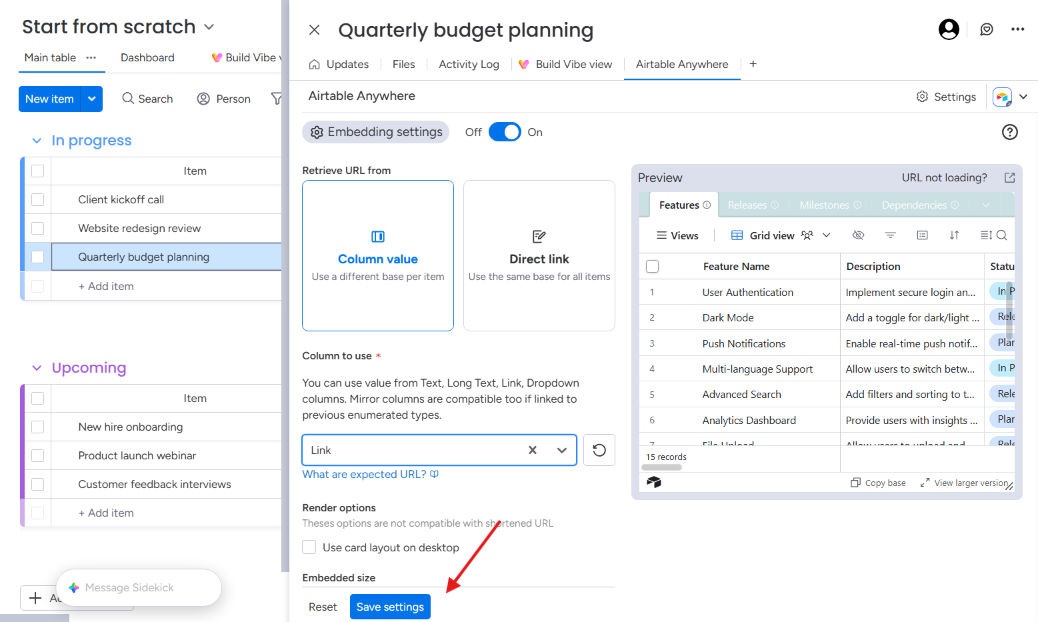Turn off the embedding On/Off switch
The width and height of the screenshot is (1038, 622).
tap(504, 132)
